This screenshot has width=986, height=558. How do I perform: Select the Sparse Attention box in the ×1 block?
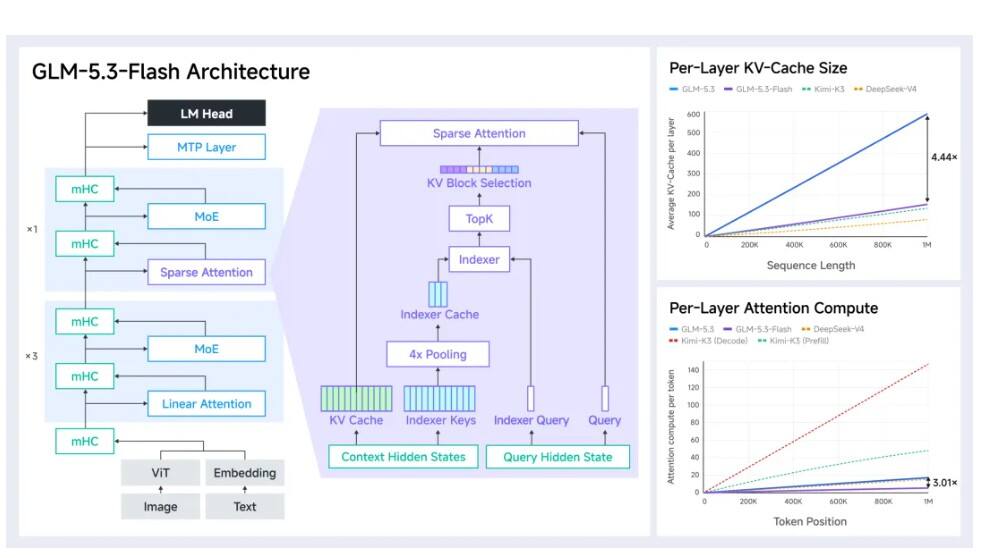coord(206,272)
